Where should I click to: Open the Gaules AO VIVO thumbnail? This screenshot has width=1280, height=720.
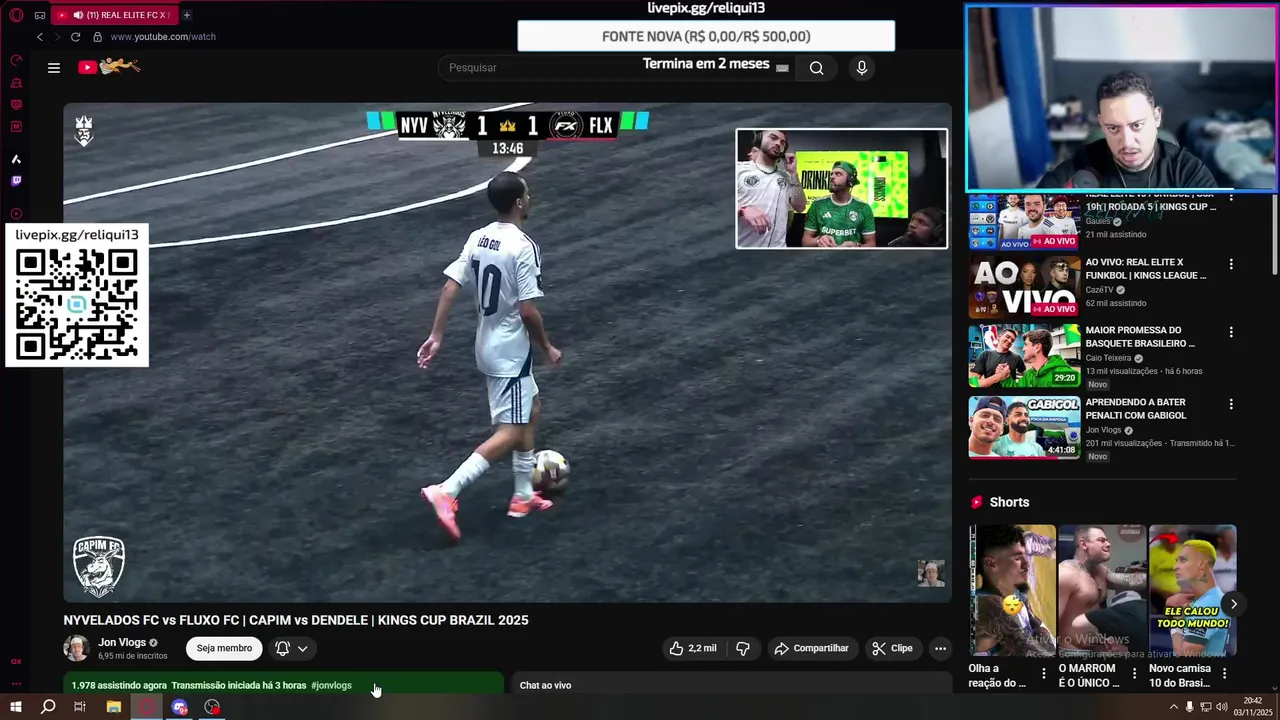click(x=1024, y=221)
